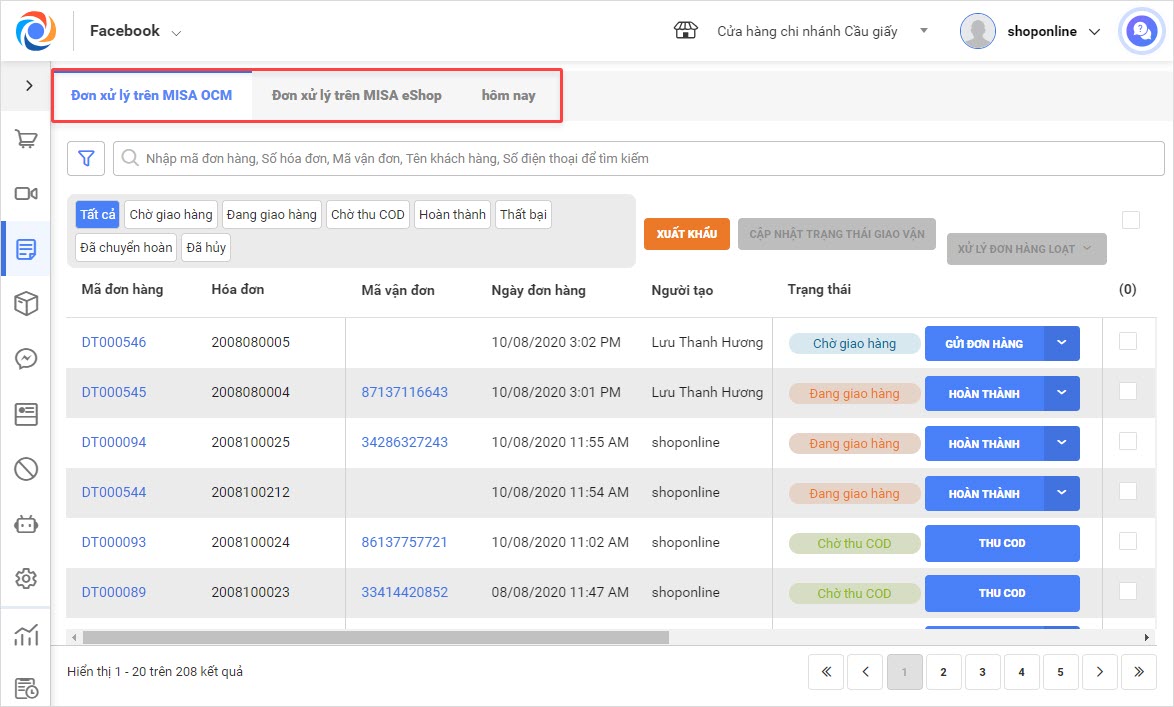Image resolution: width=1174 pixels, height=707 pixels.
Task: Open order link DT000545
Action: (x=113, y=392)
